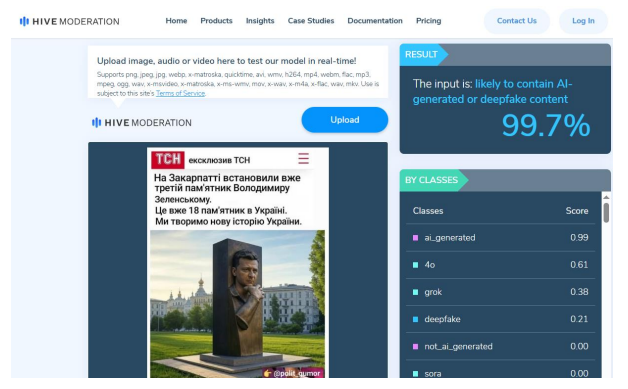Click the grok class color square
This screenshot has width=628, height=389.
pos(415,292)
